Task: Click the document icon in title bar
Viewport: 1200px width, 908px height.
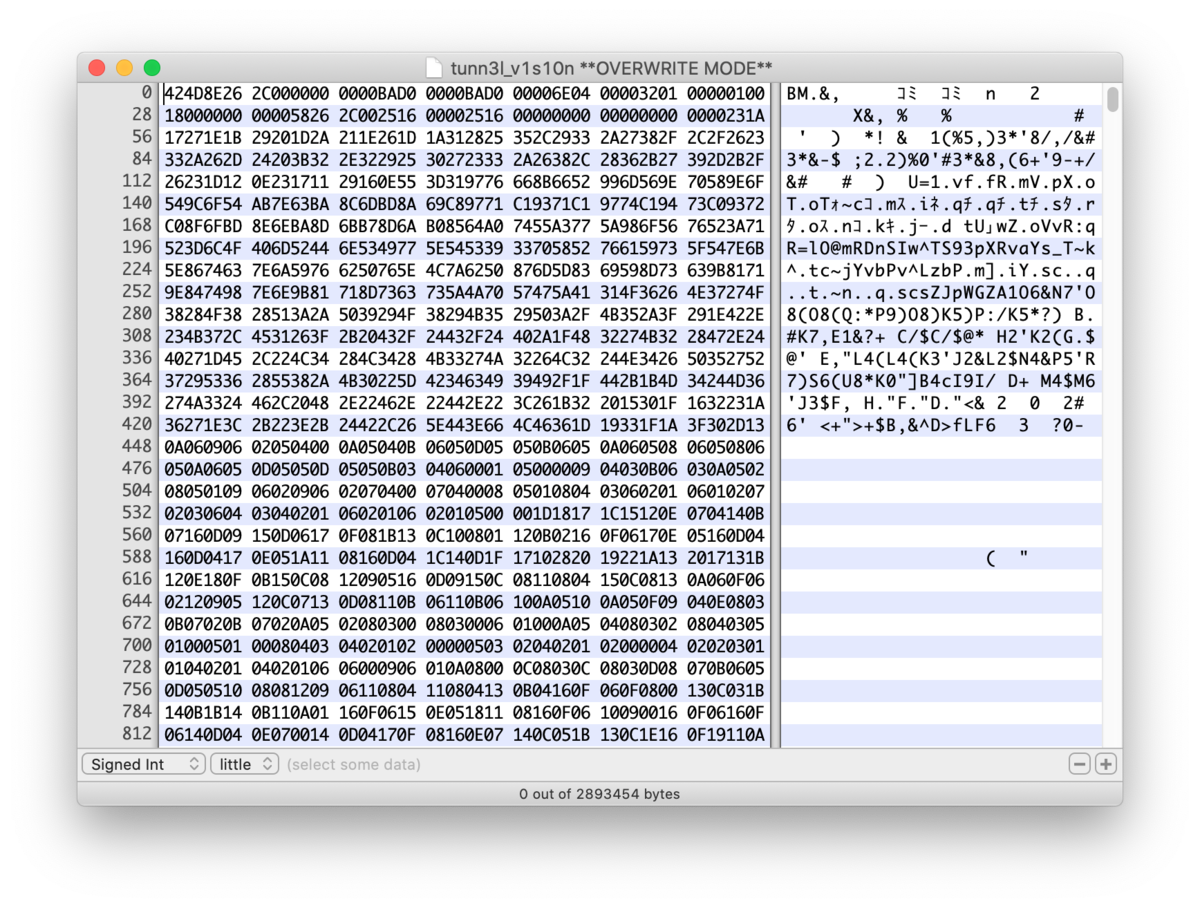Action: (434, 68)
